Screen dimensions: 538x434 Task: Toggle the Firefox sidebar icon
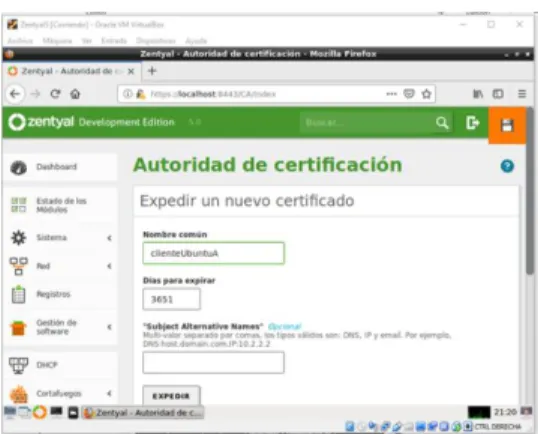point(498,94)
